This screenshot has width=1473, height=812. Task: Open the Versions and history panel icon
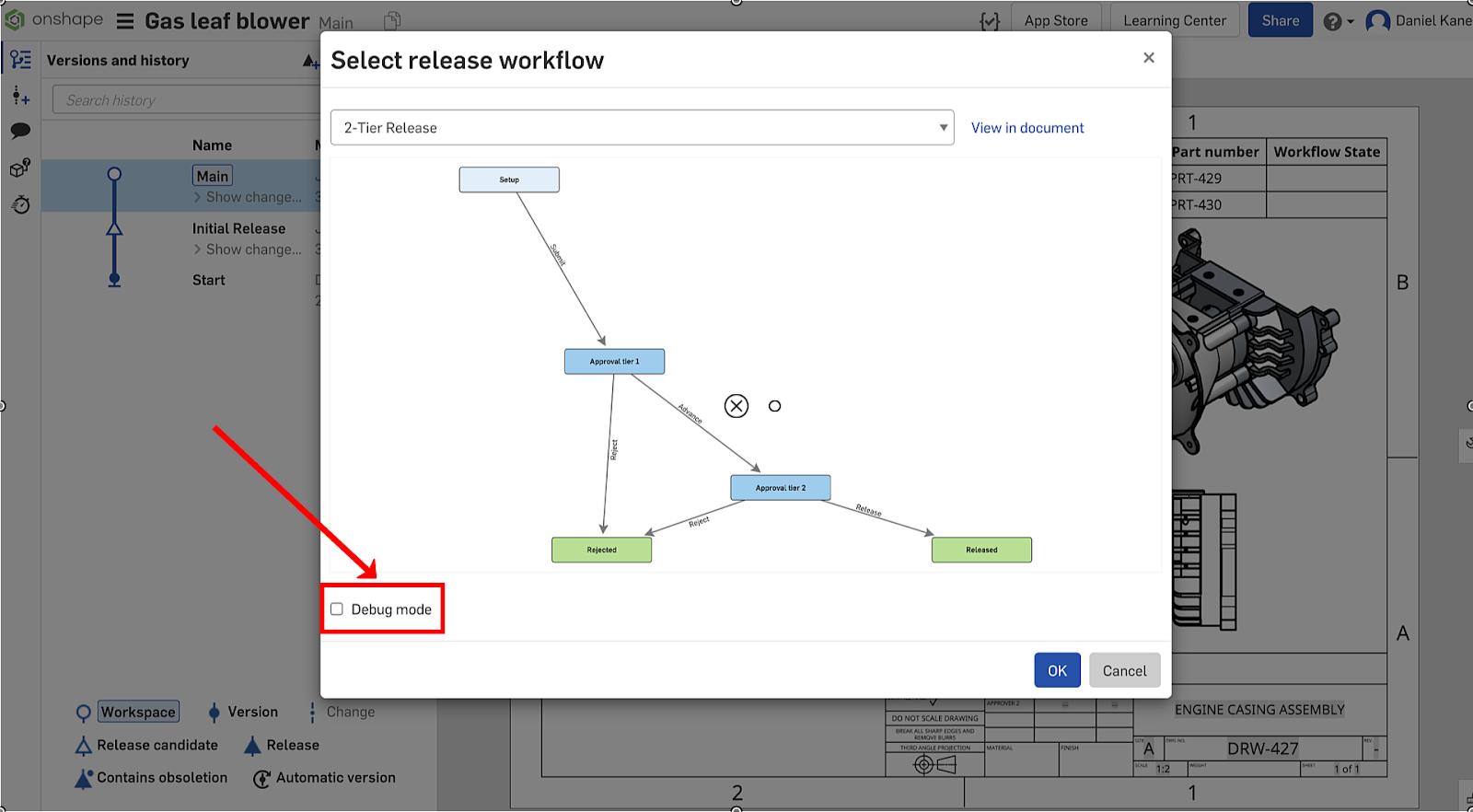click(x=20, y=61)
